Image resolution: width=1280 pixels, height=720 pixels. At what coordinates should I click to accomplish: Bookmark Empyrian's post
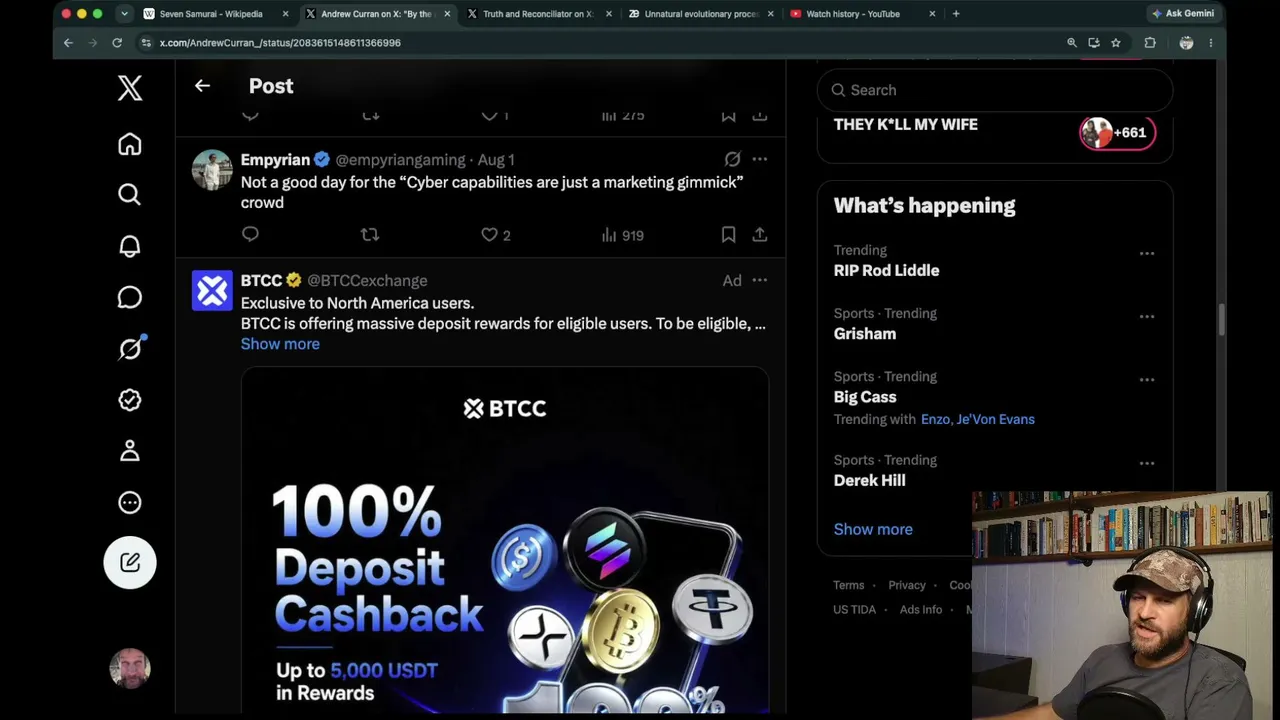(728, 234)
